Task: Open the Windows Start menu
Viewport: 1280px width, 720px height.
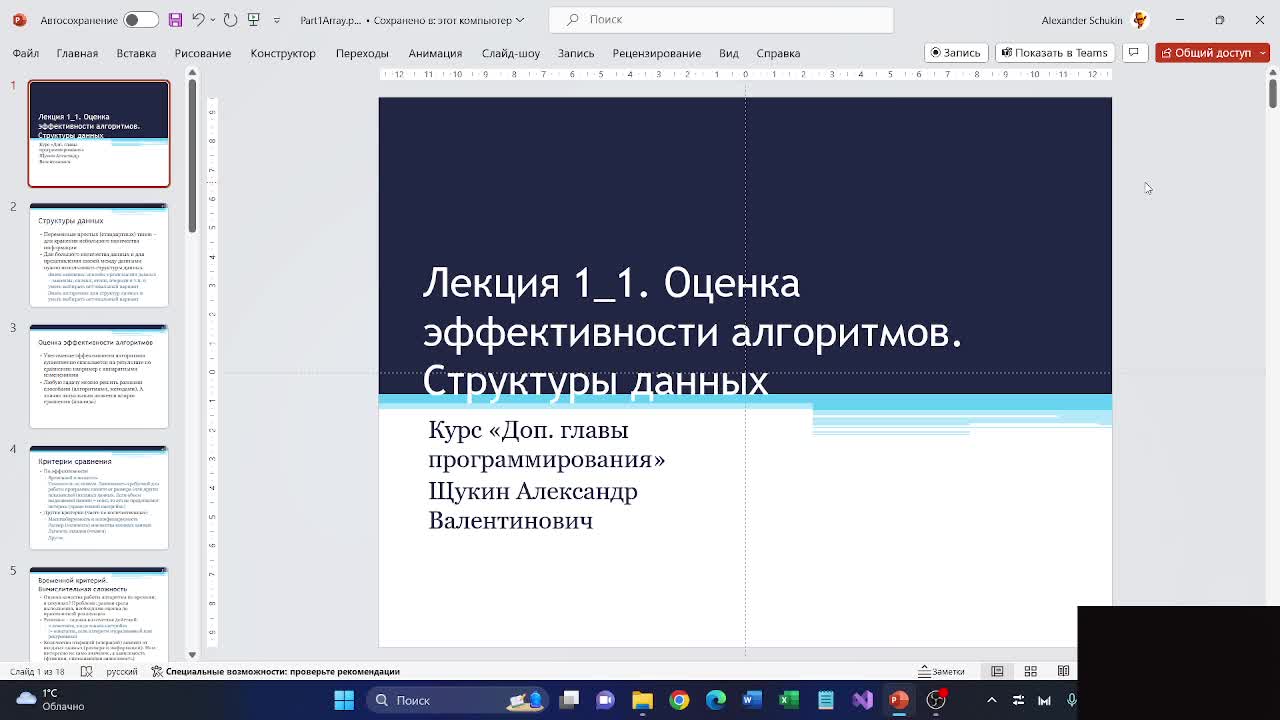Action: [344, 700]
